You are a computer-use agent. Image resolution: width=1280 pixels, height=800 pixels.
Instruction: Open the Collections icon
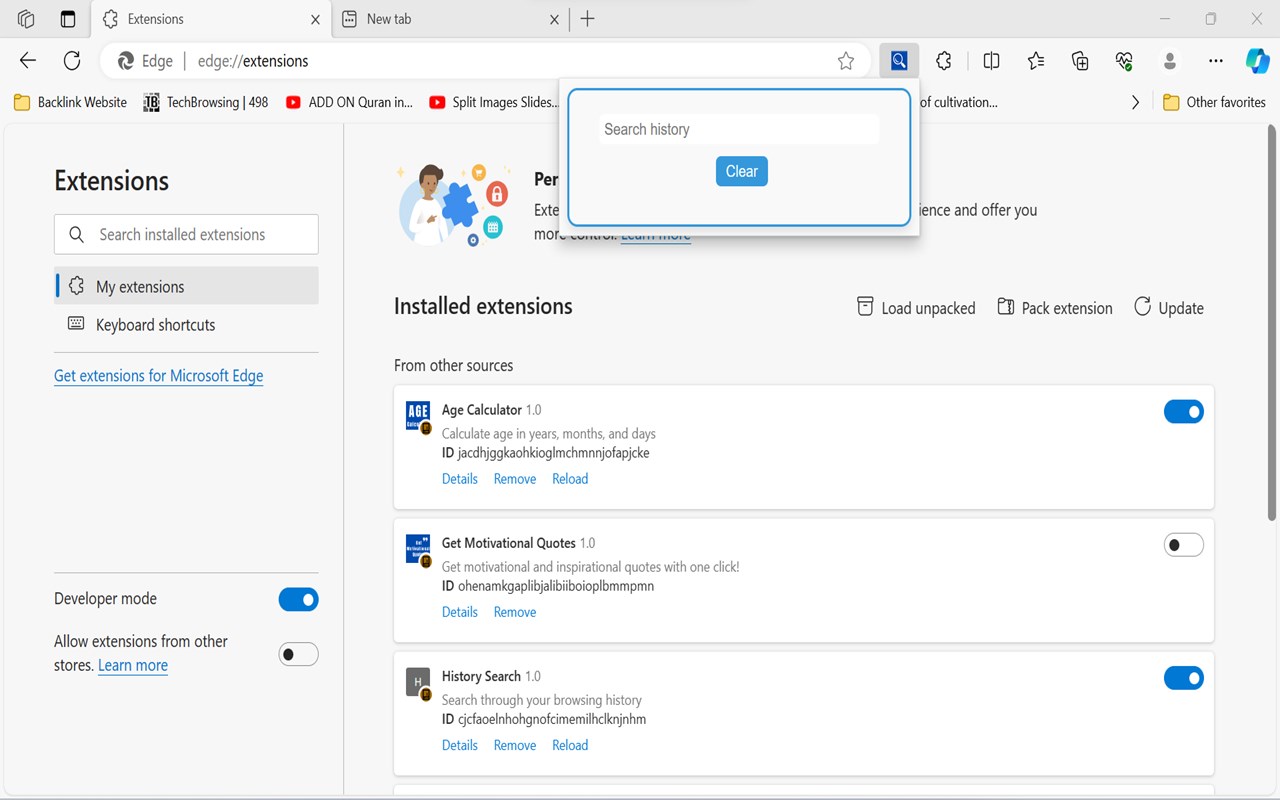point(1080,61)
